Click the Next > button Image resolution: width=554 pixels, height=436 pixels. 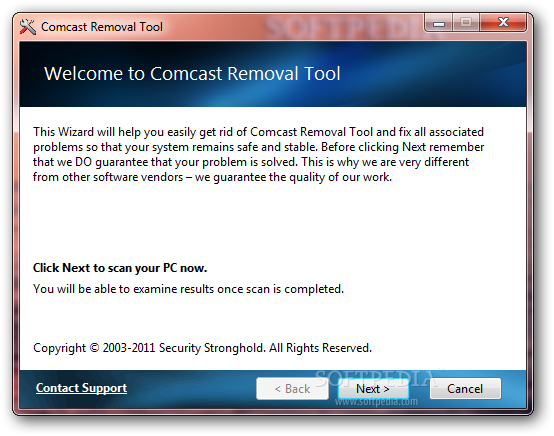point(373,389)
